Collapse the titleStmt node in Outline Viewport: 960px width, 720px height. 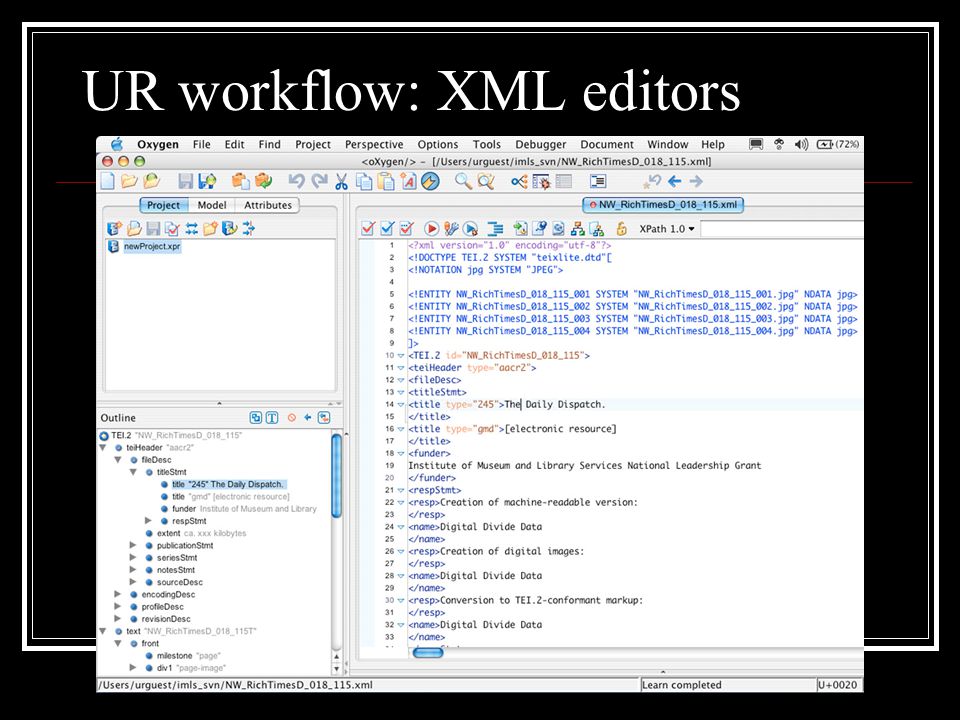coord(133,472)
